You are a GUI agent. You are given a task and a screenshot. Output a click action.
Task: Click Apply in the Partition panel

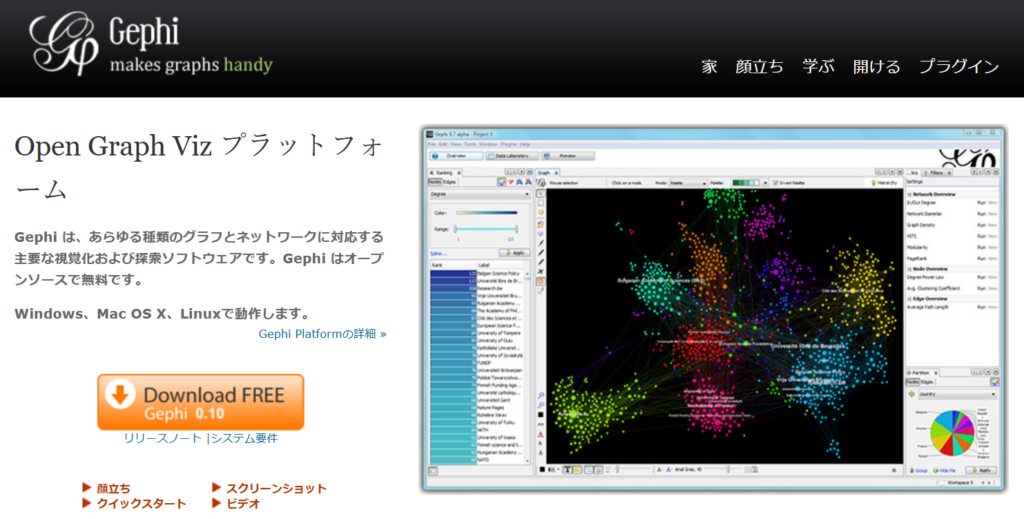click(x=982, y=470)
